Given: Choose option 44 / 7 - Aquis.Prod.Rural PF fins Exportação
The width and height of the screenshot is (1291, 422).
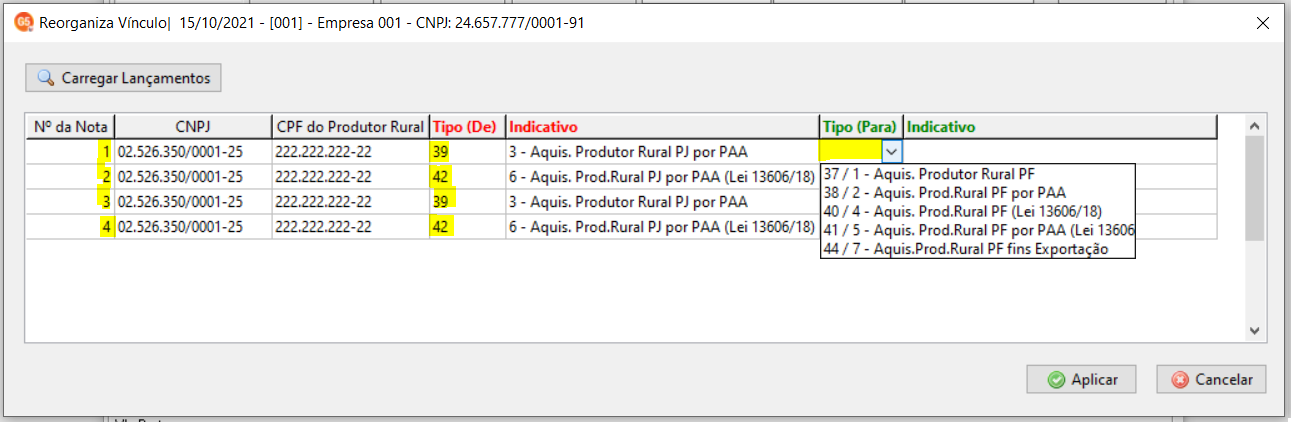Looking at the screenshot, I should (x=977, y=249).
